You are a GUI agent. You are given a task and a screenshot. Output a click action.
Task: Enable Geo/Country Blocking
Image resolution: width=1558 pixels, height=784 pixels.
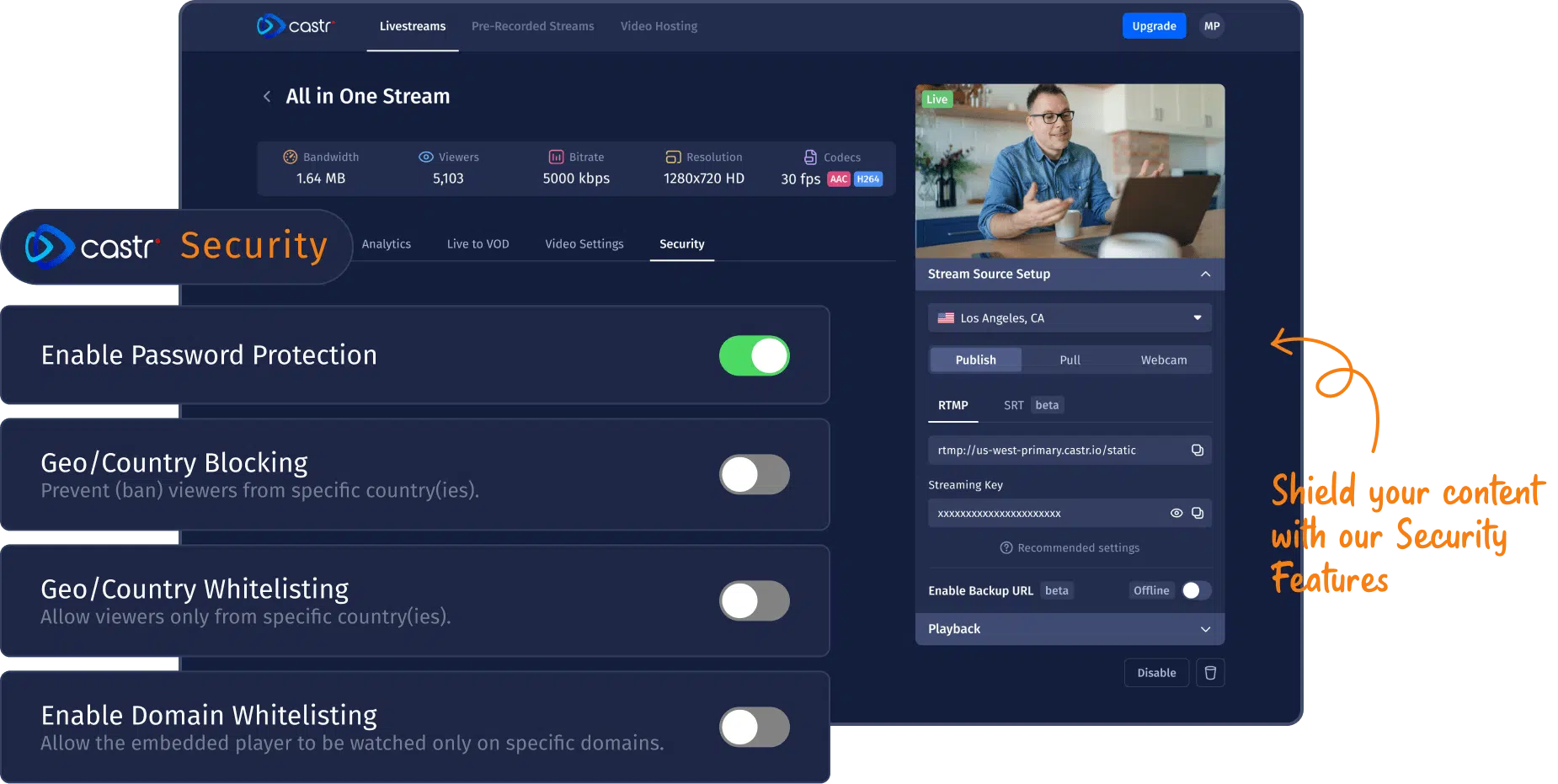click(755, 475)
